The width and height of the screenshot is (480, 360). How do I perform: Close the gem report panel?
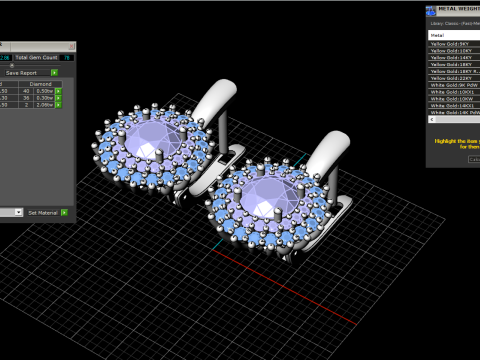pos(71,46)
